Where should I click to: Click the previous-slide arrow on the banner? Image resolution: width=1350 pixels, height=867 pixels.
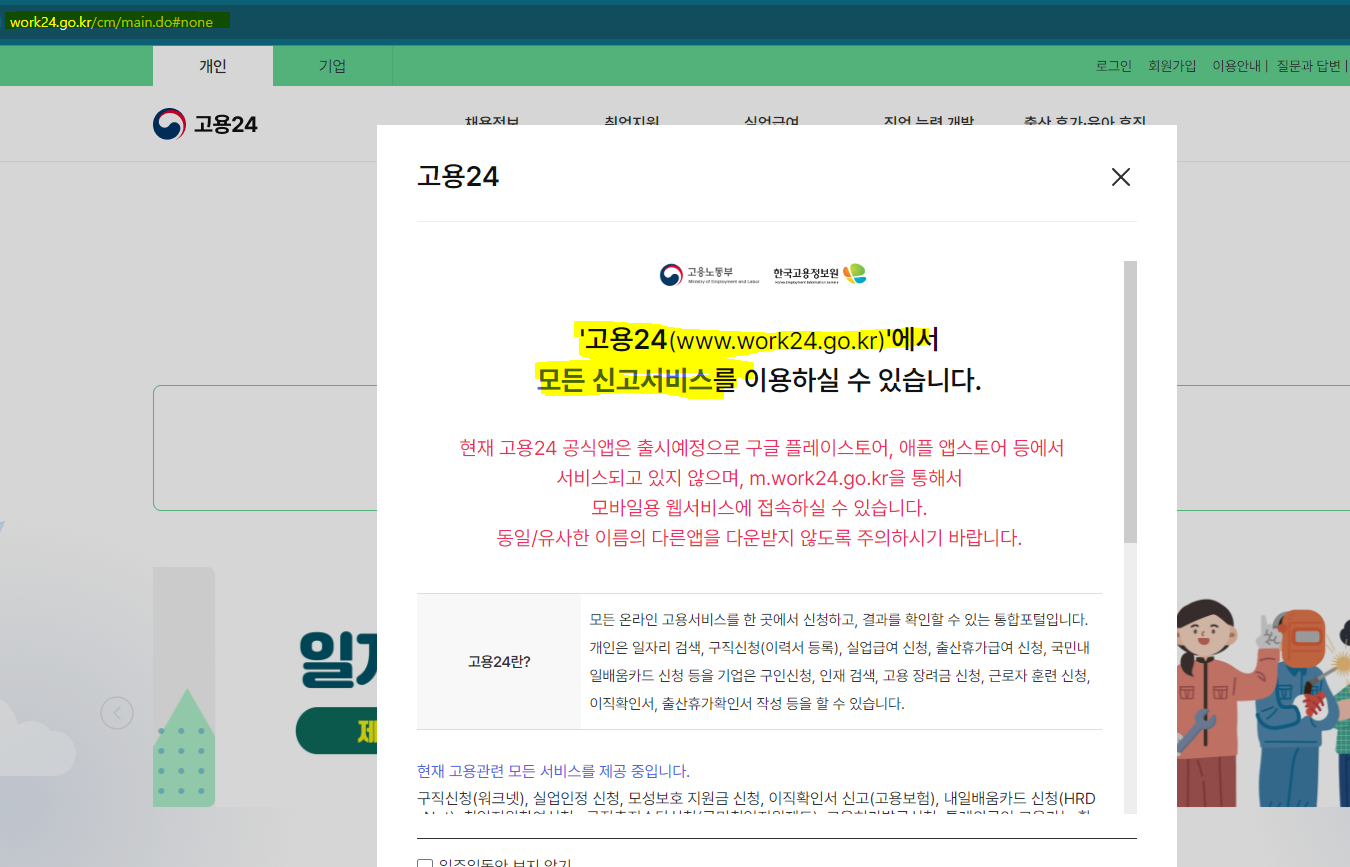click(117, 713)
